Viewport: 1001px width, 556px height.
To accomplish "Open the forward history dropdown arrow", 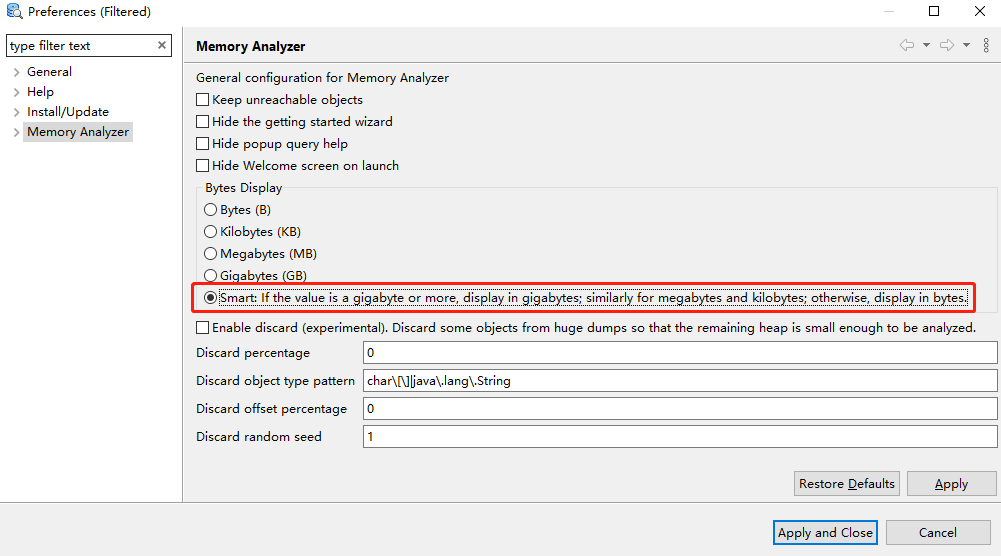I will [x=967, y=45].
